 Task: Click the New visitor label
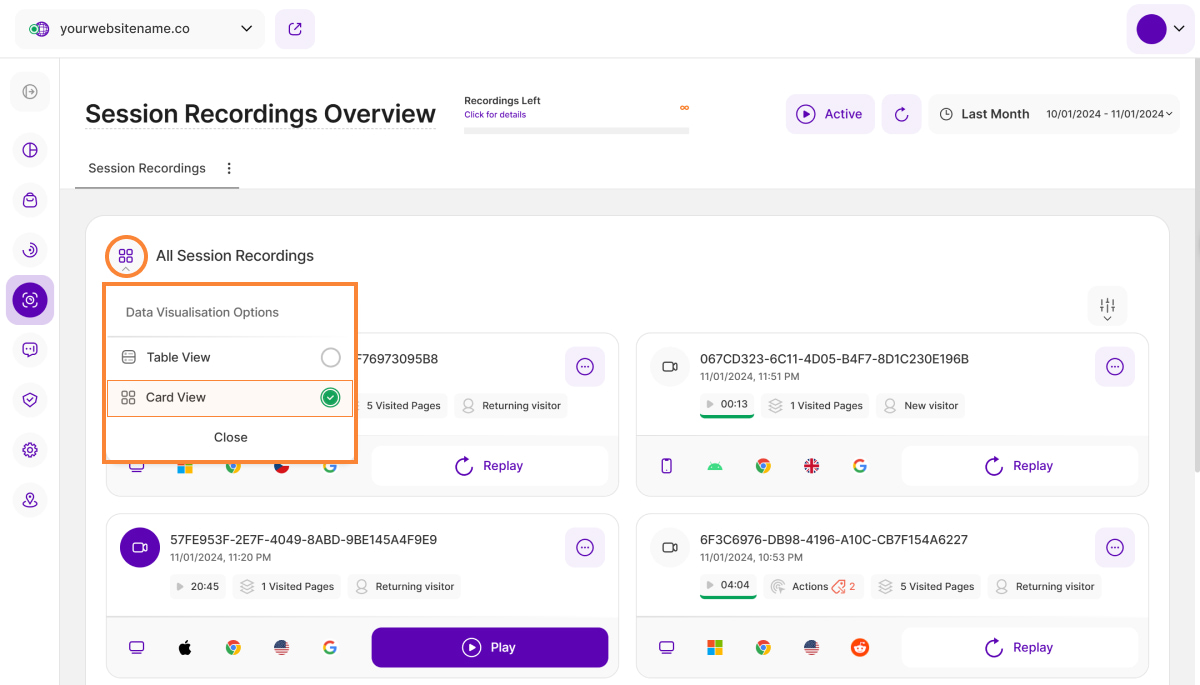[921, 406]
